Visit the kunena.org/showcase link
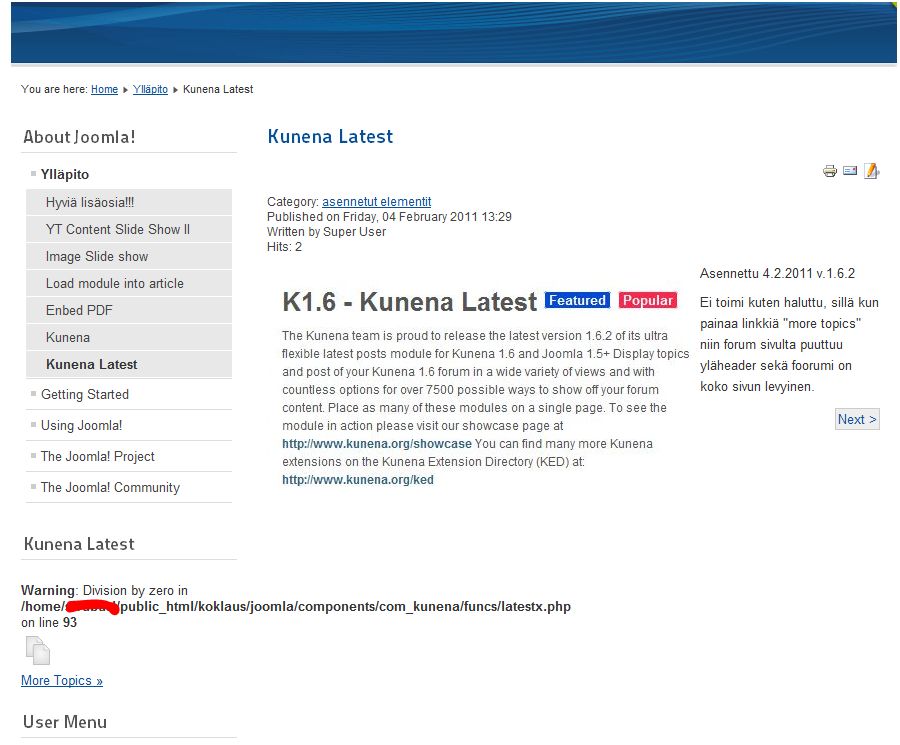The image size is (900, 745). point(376,444)
